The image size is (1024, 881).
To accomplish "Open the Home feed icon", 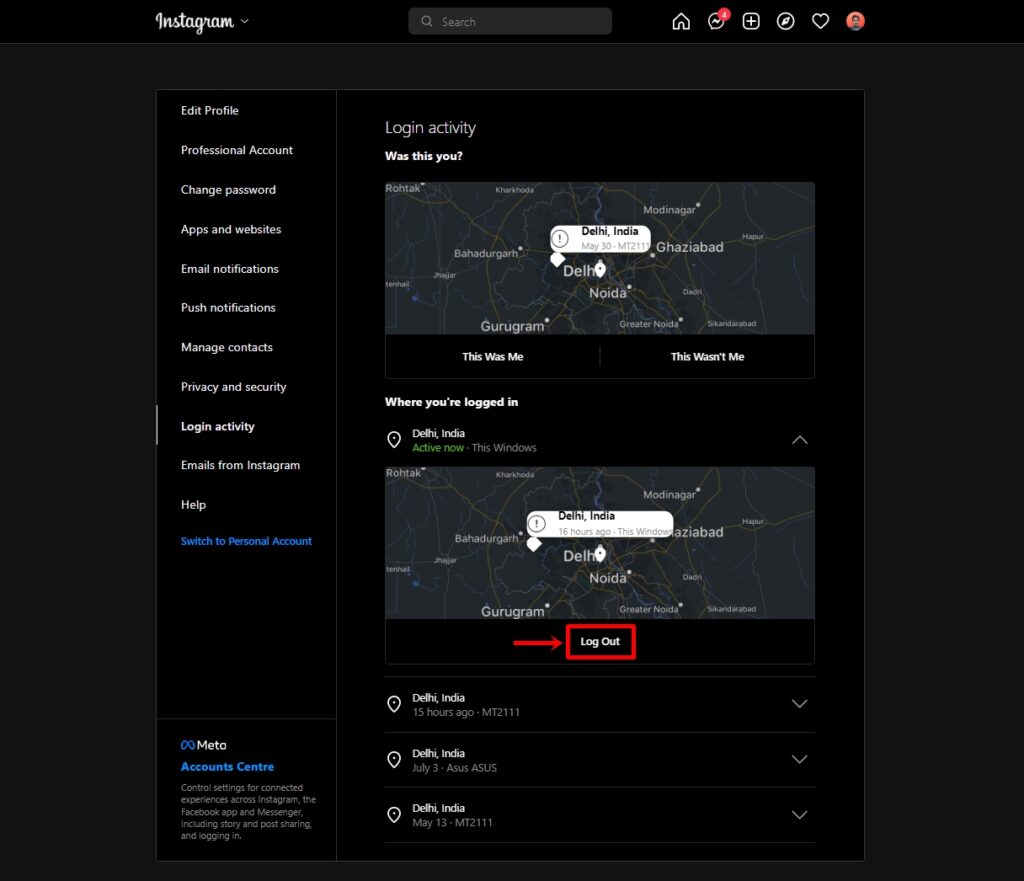I will point(681,21).
